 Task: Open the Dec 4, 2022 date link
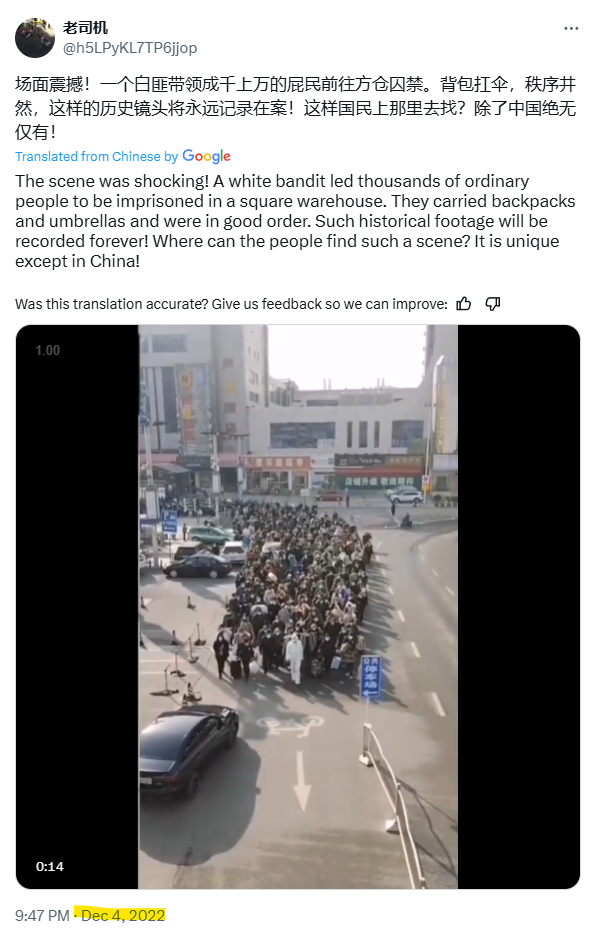point(123,915)
